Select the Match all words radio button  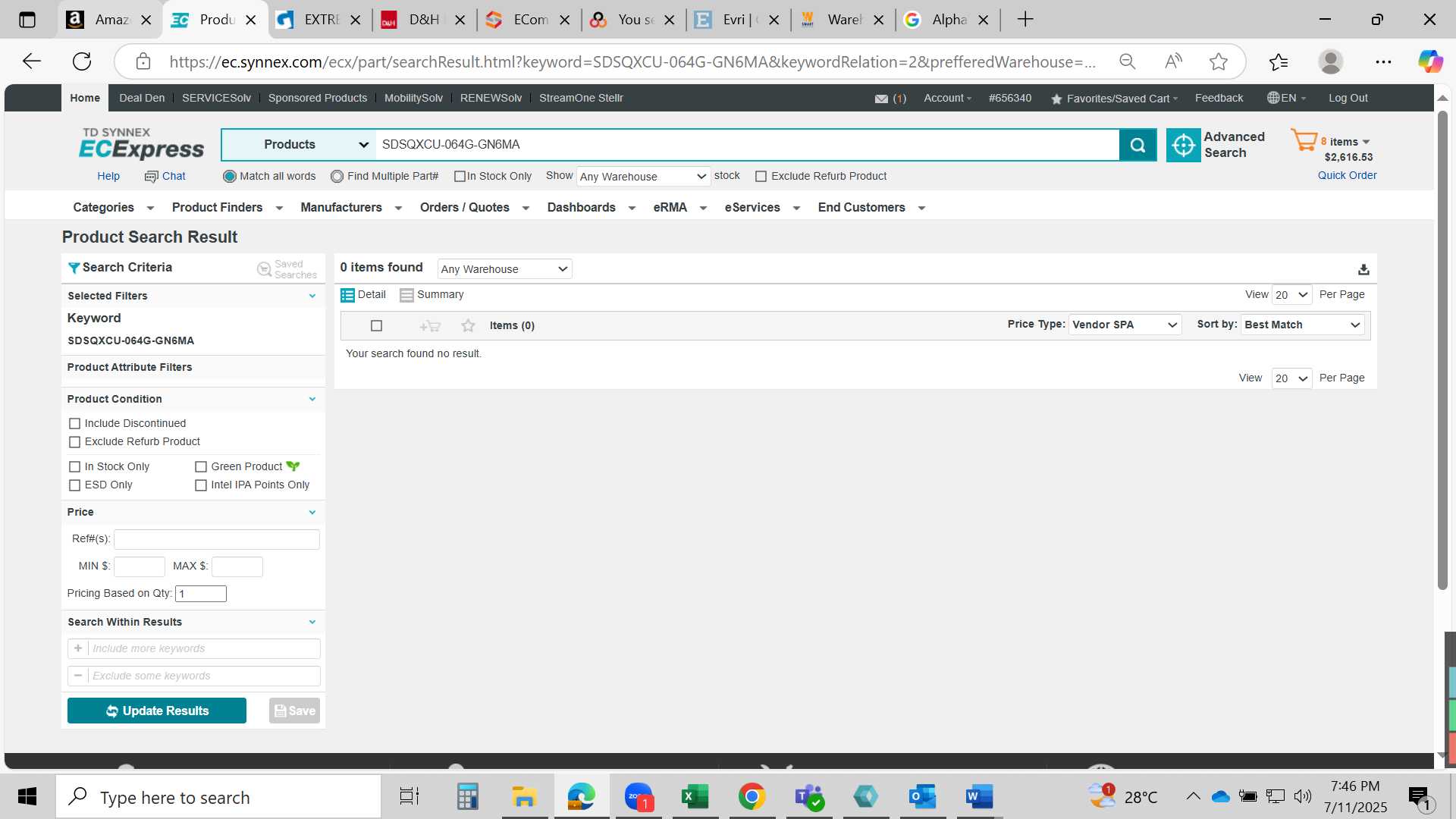[x=230, y=177]
